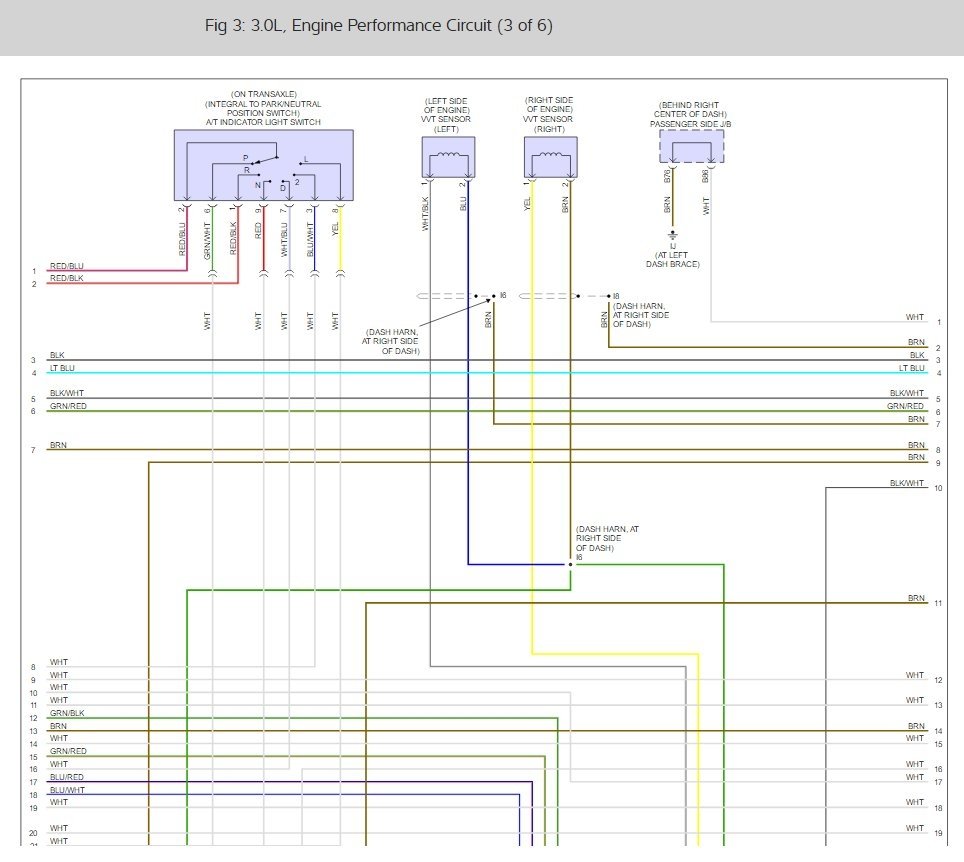Click the right VVT sensor component box

coord(550,157)
